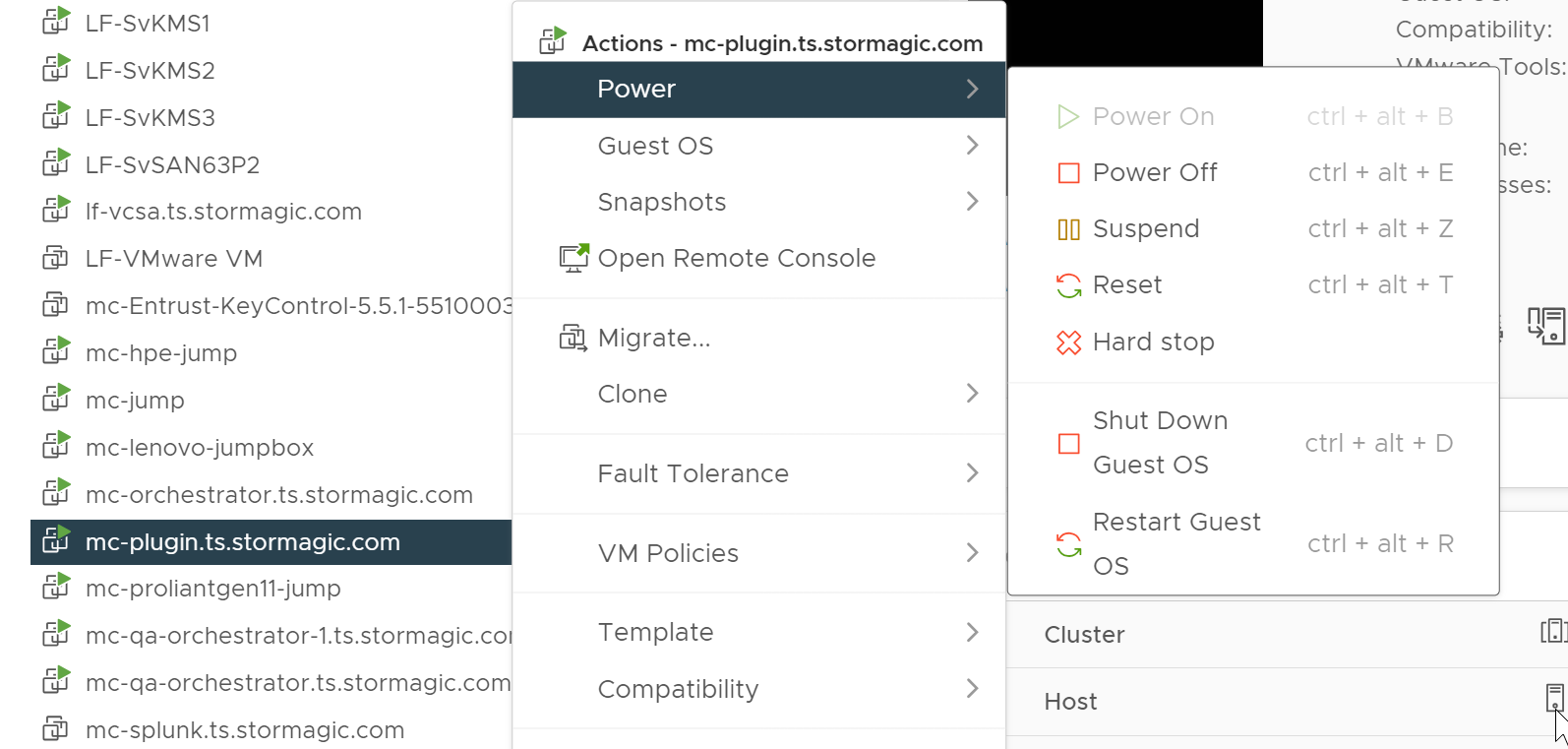The height and width of the screenshot is (749, 1568).
Task: Click the Shut Down Guest OS square icon
Action: click(x=1068, y=443)
